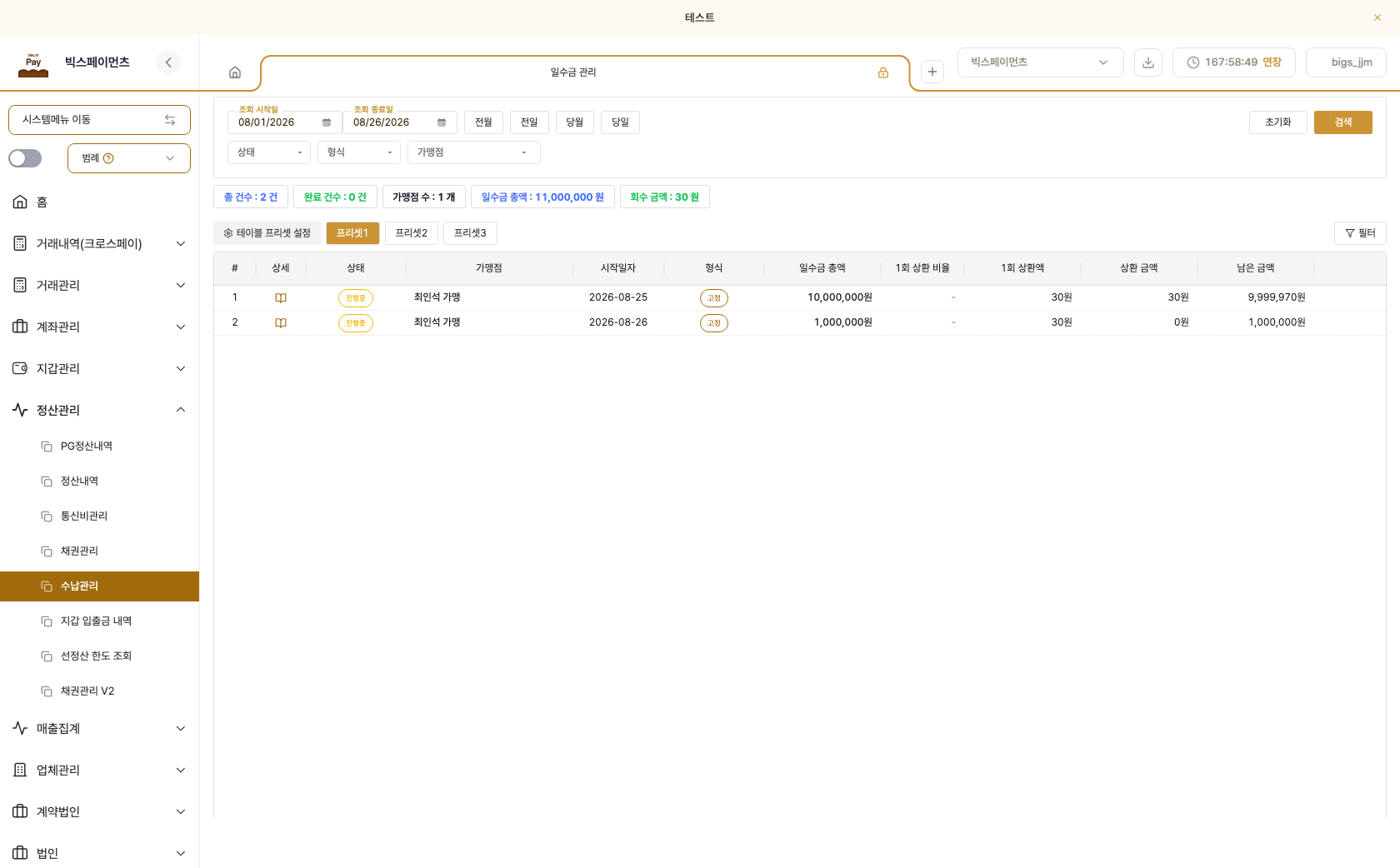
Task: Click the 검색 search button
Action: tap(1343, 122)
